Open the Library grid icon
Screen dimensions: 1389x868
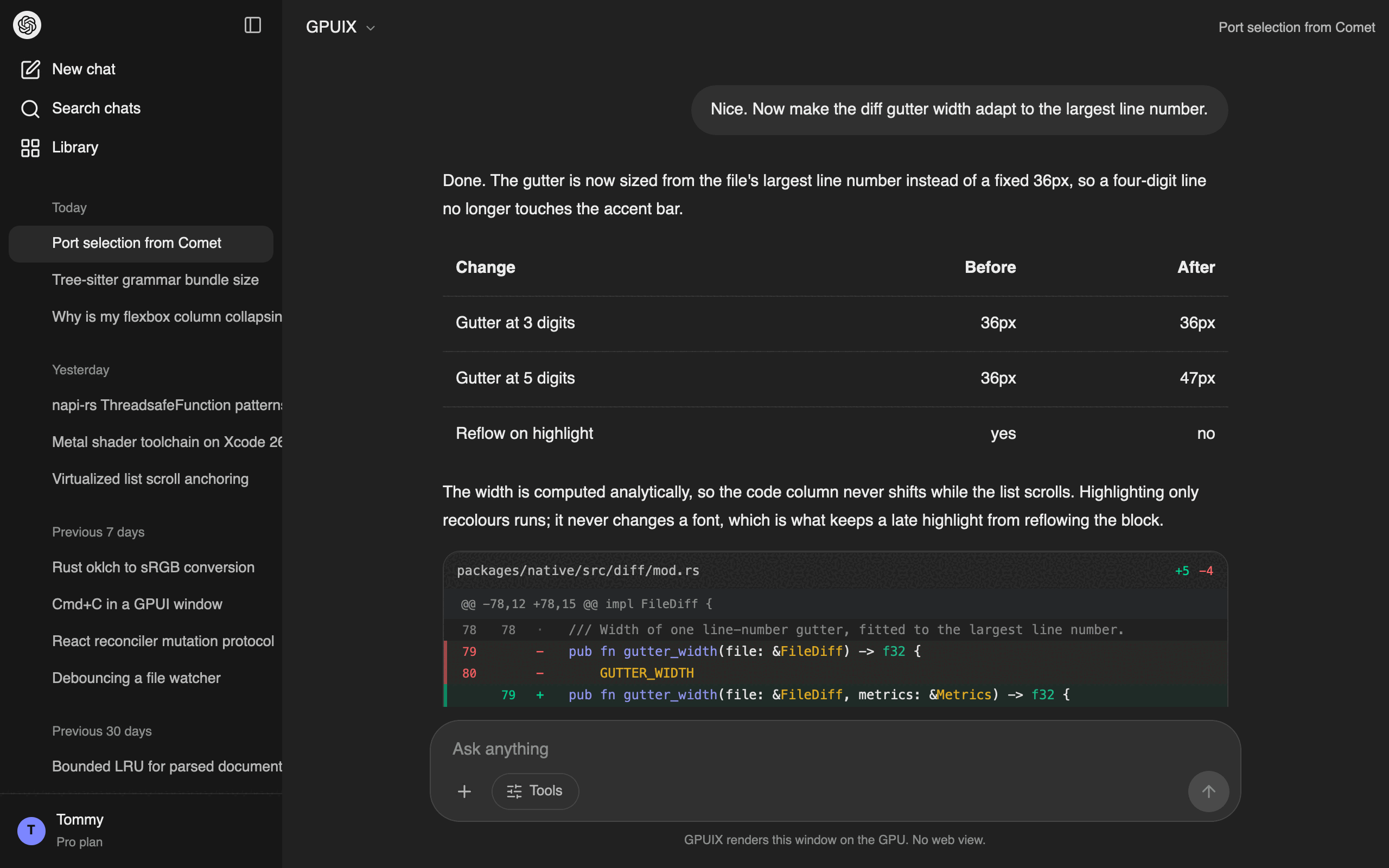30,148
